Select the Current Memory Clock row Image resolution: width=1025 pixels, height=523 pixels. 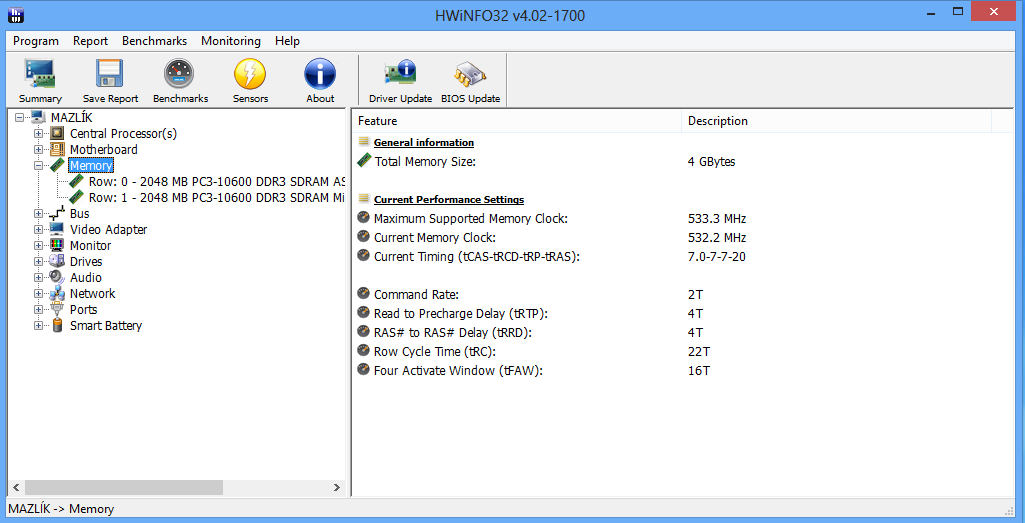(680, 237)
